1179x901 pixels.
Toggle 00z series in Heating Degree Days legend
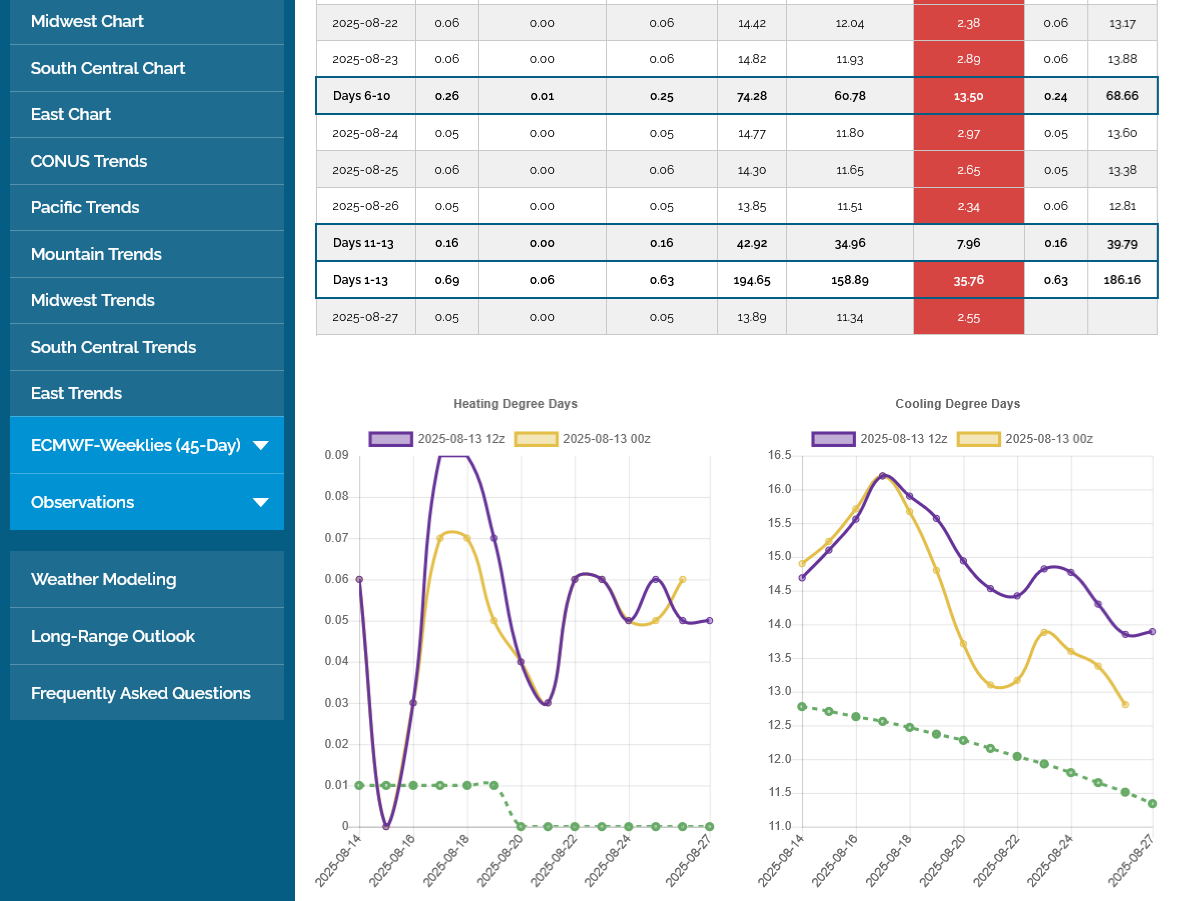pos(536,439)
